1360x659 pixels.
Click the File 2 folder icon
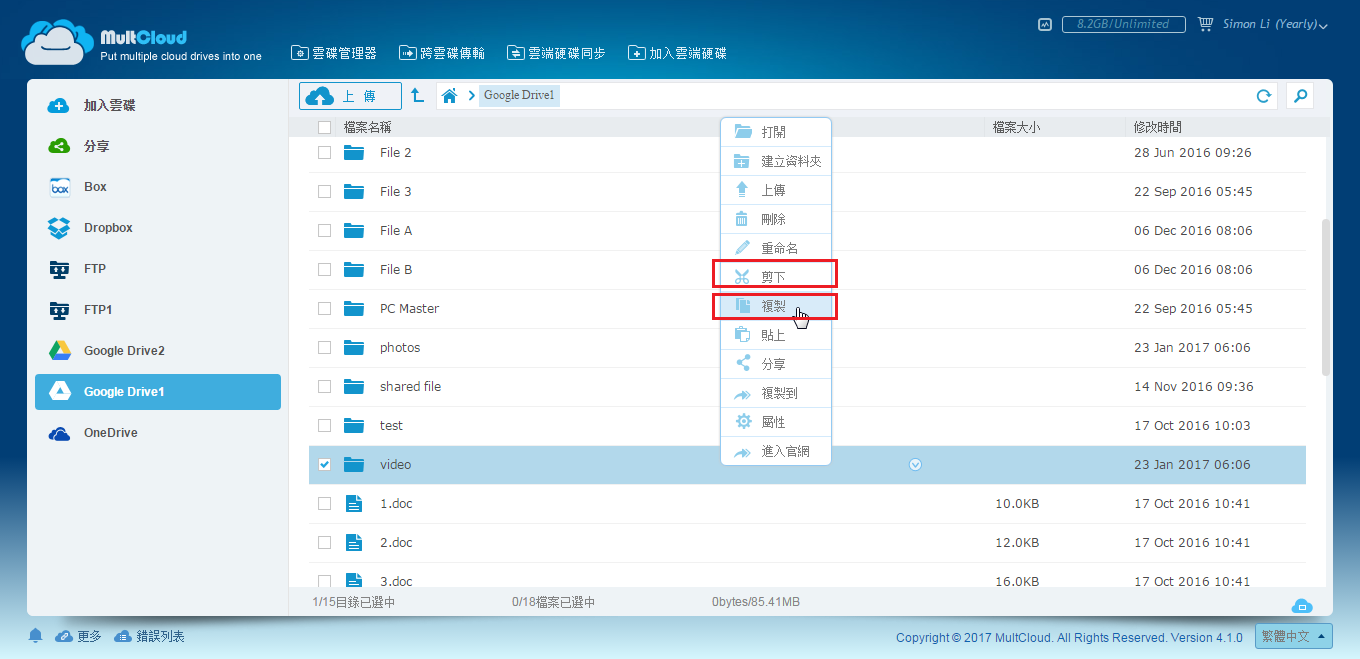[x=354, y=152]
